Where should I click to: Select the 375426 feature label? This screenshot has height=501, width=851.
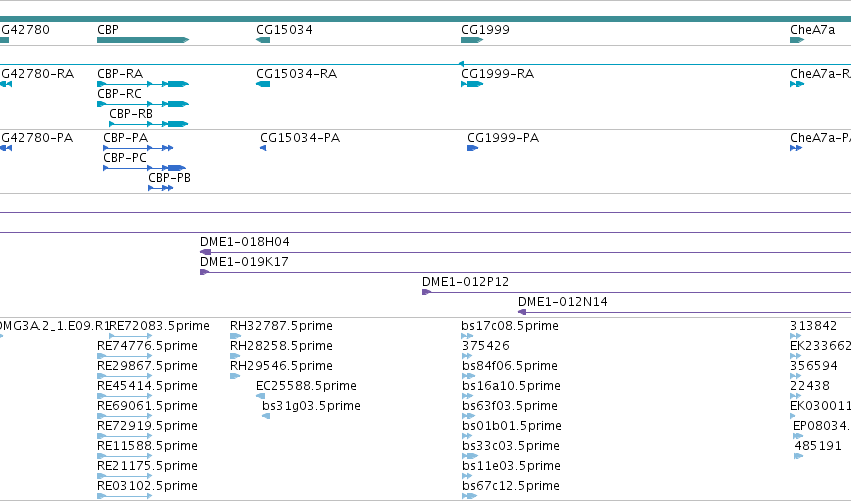(486, 346)
